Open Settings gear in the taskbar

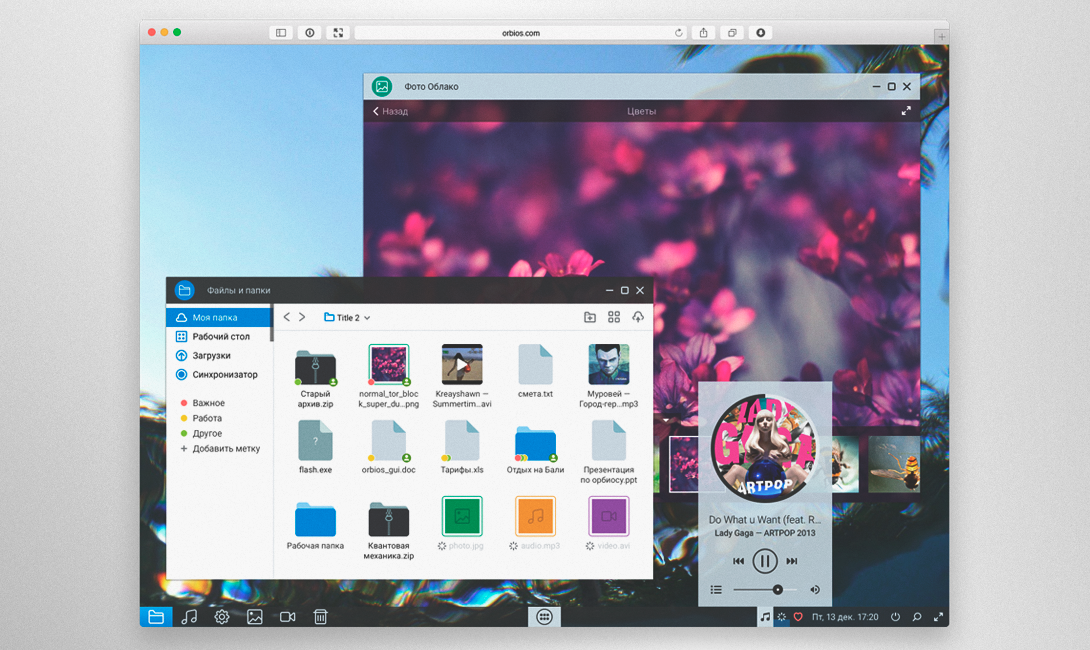click(222, 617)
